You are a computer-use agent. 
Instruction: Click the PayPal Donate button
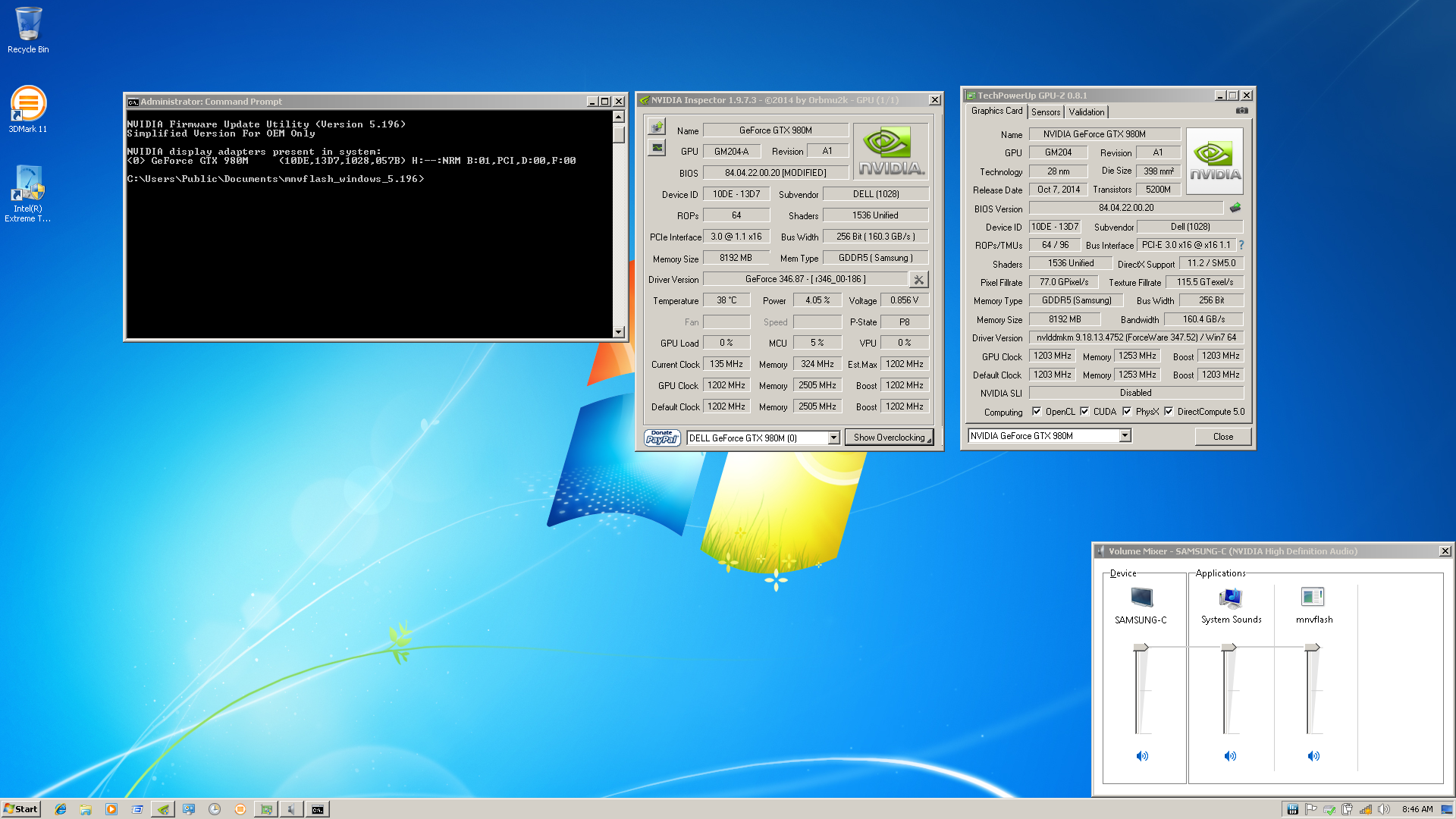pos(661,438)
